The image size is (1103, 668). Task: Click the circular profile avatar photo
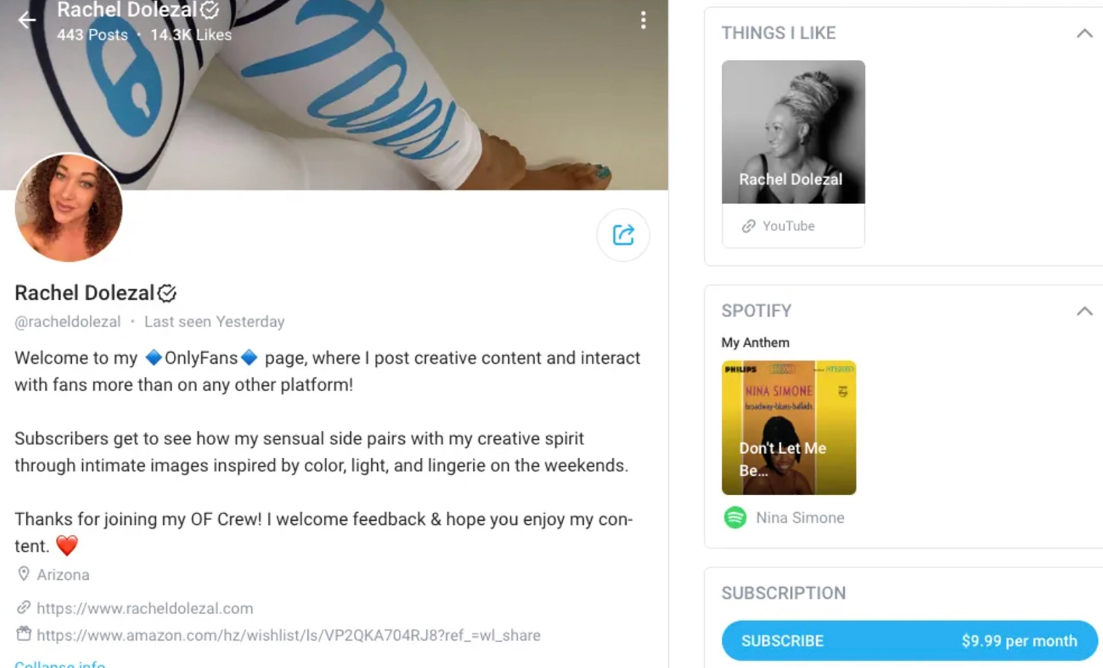click(x=68, y=209)
